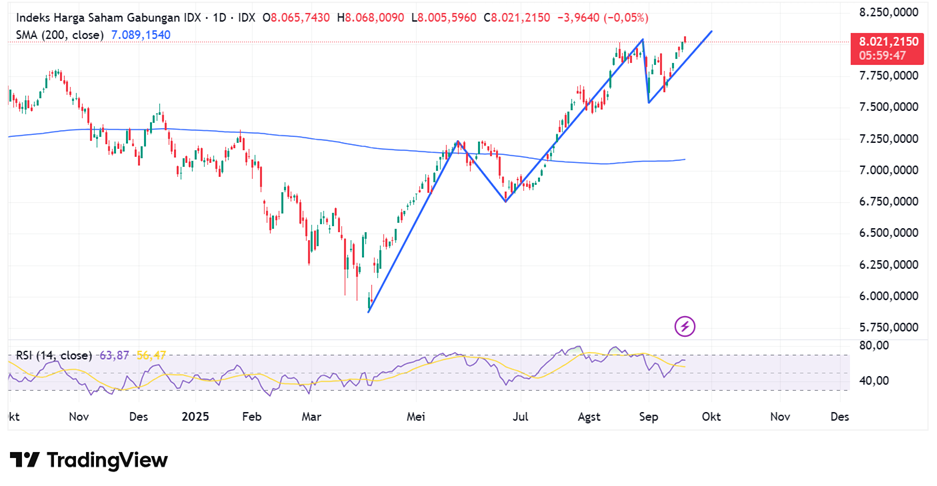Click the yellow RSI average value 56,47

[x=151, y=355]
